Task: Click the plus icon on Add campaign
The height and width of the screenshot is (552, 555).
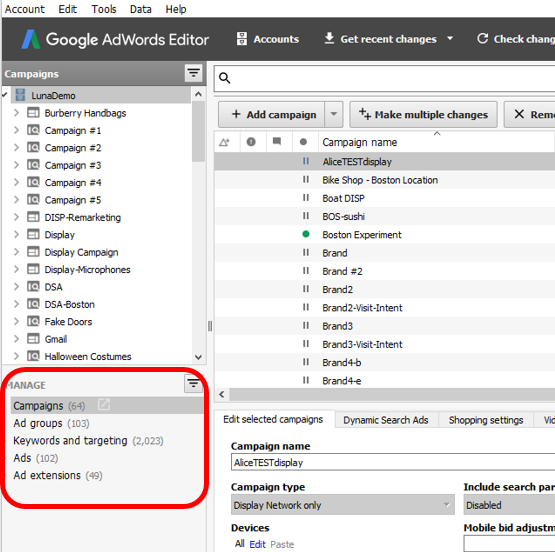Action: coord(236,114)
